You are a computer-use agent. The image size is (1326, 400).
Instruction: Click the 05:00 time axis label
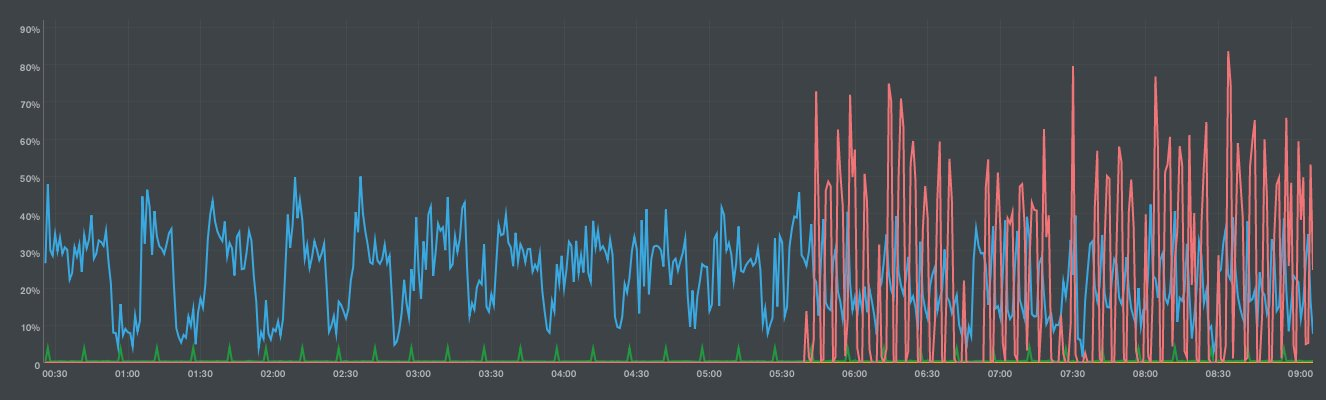point(709,374)
